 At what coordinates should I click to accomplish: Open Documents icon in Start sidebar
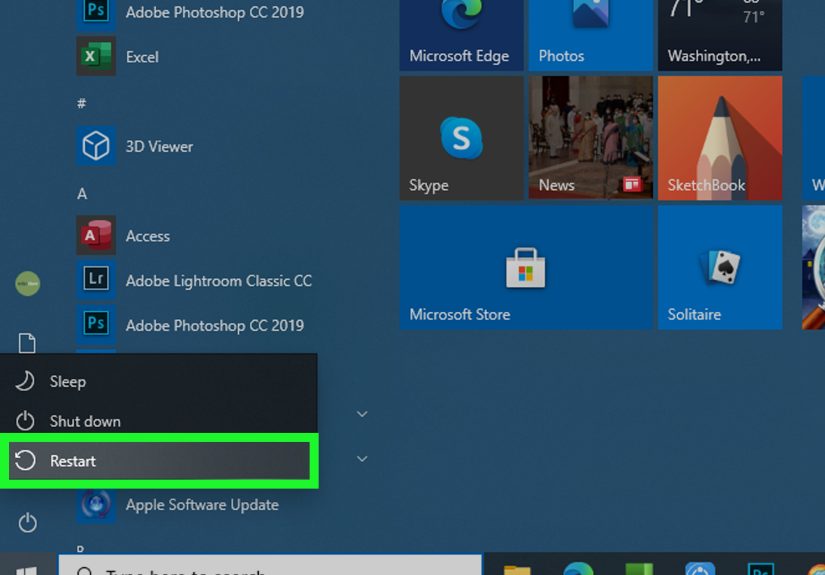coord(27,343)
